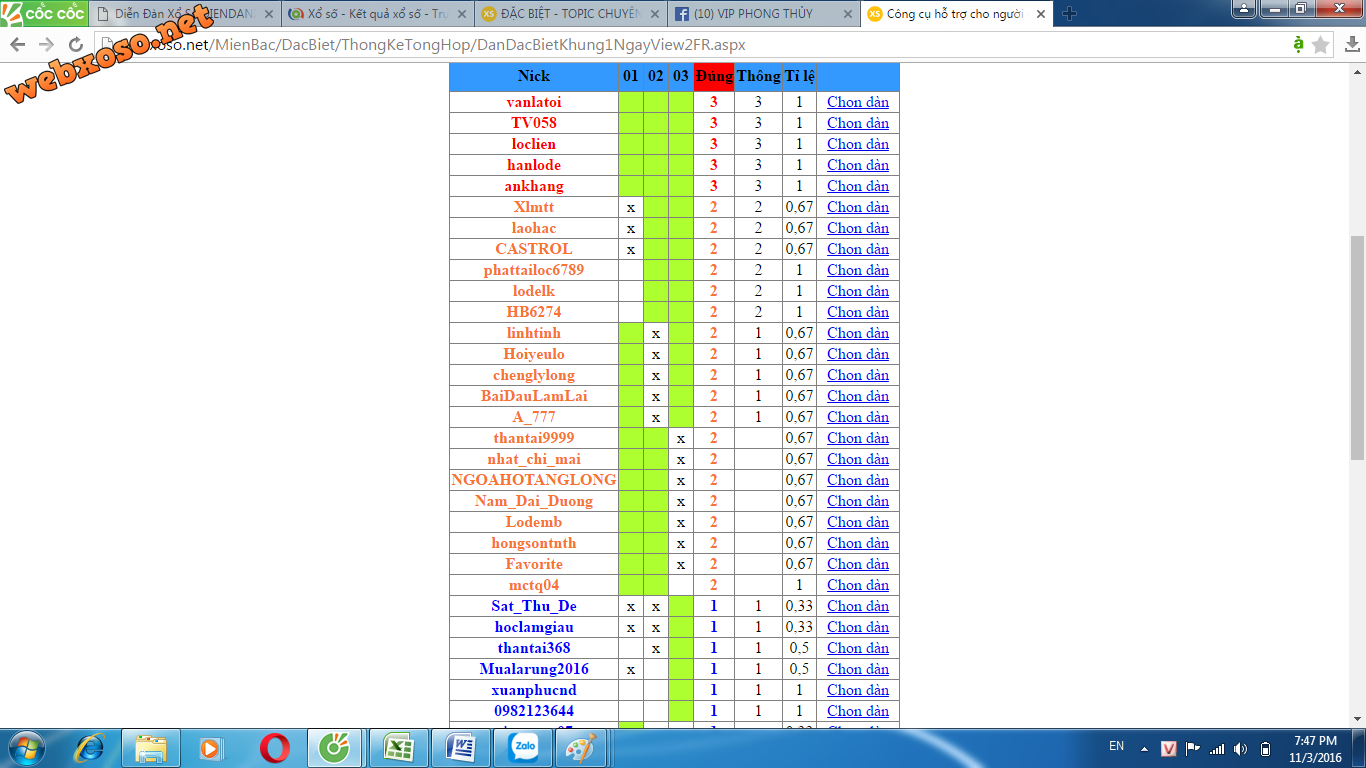Open Paint from the taskbar
This screenshot has width=1366, height=768.
[x=585, y=748]
